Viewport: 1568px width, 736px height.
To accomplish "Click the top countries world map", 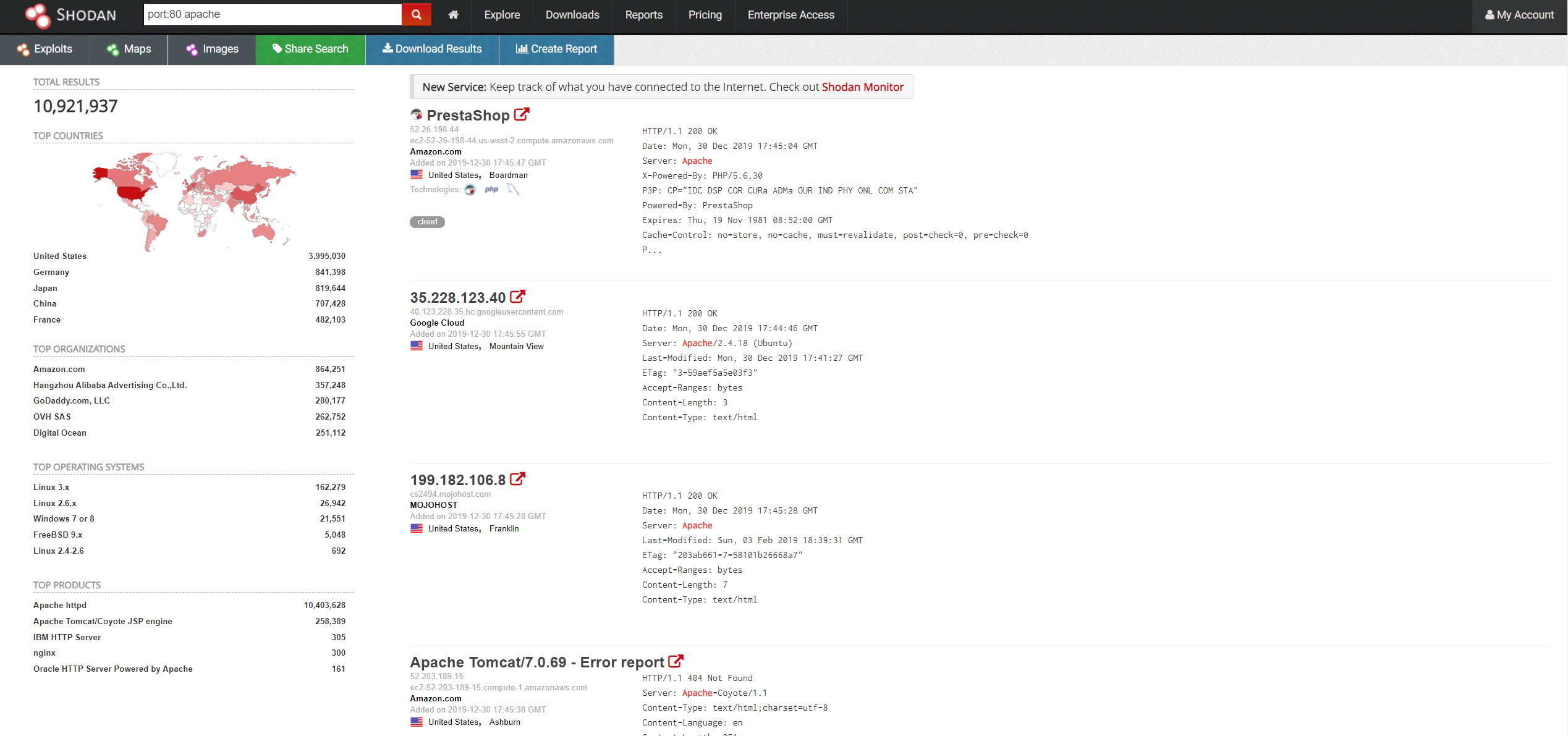I will 193,201.
